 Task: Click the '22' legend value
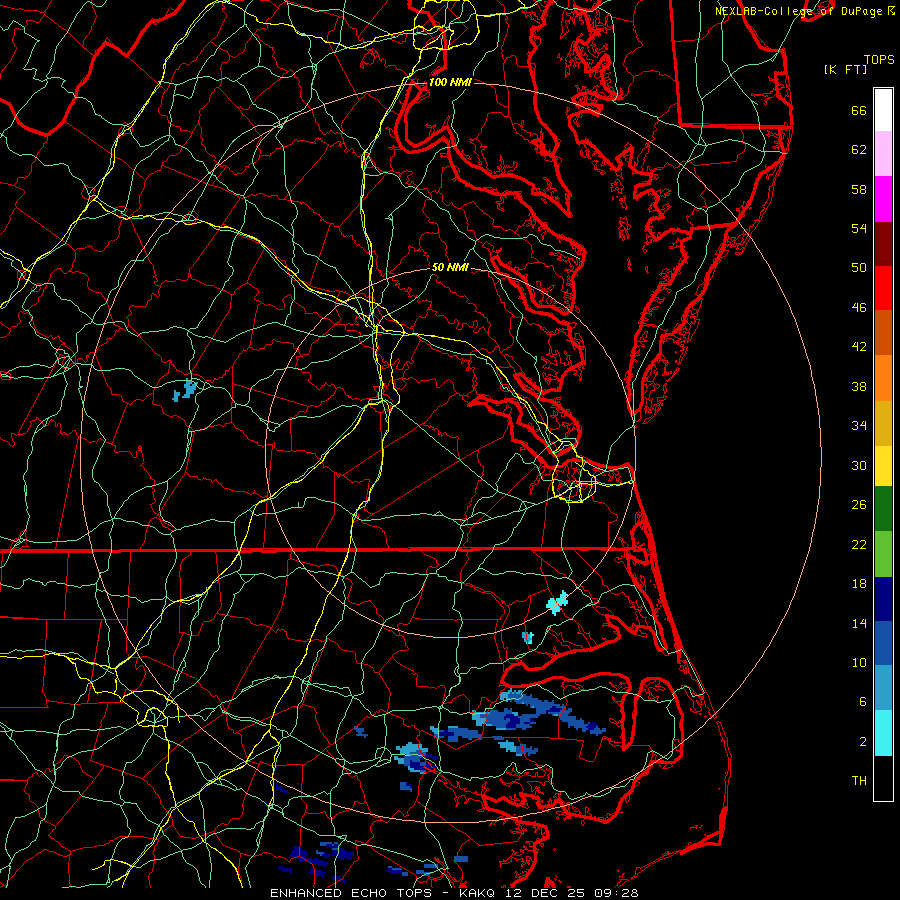click(859, 544)
